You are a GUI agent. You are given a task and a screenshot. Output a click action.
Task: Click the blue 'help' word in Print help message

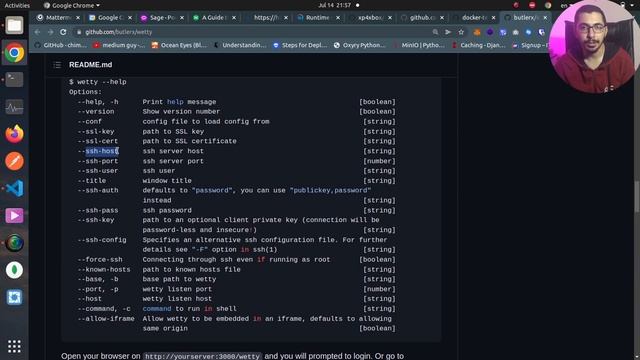[175, 102]
